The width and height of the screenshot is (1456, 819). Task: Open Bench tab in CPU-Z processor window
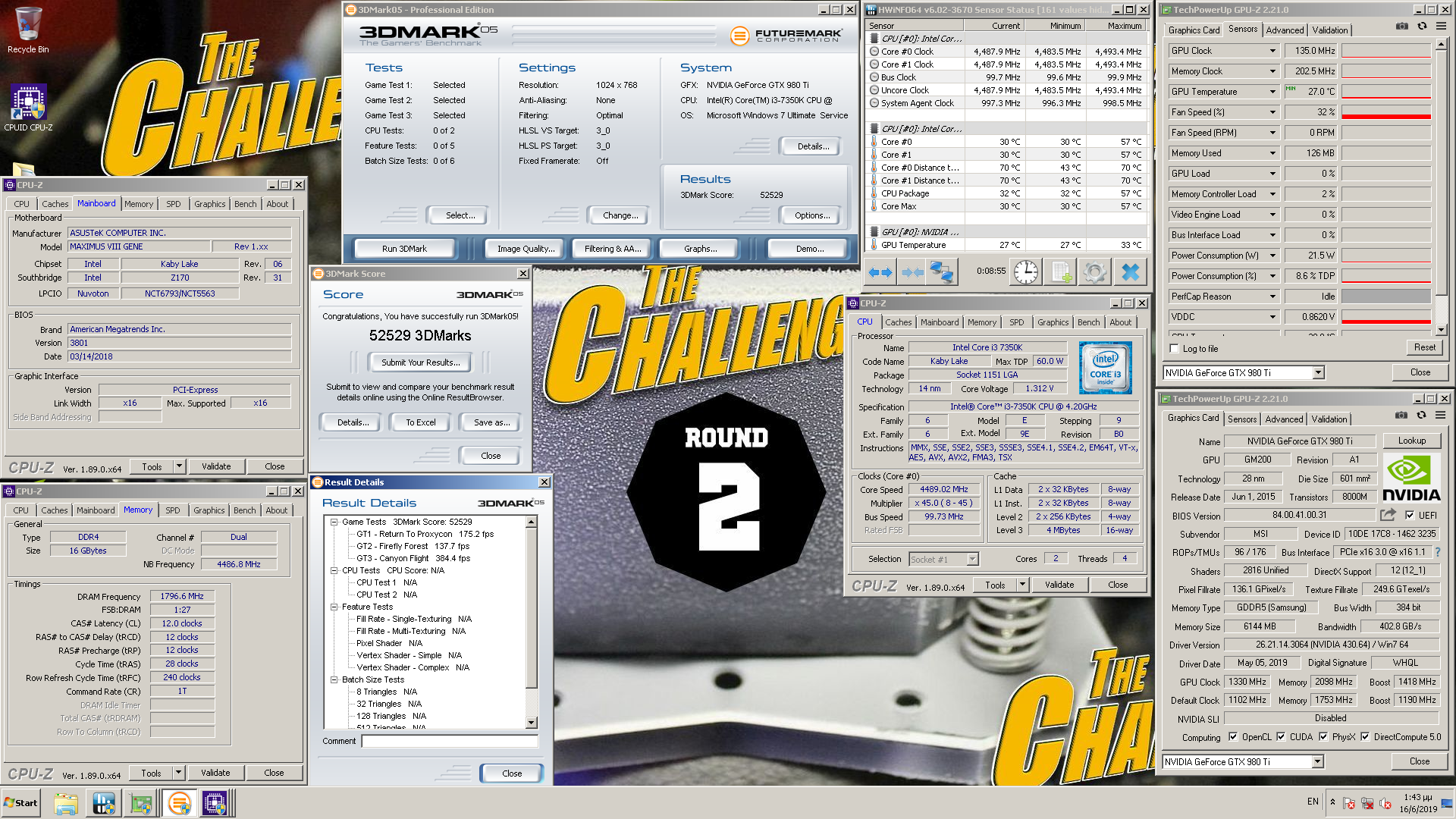1088,322
